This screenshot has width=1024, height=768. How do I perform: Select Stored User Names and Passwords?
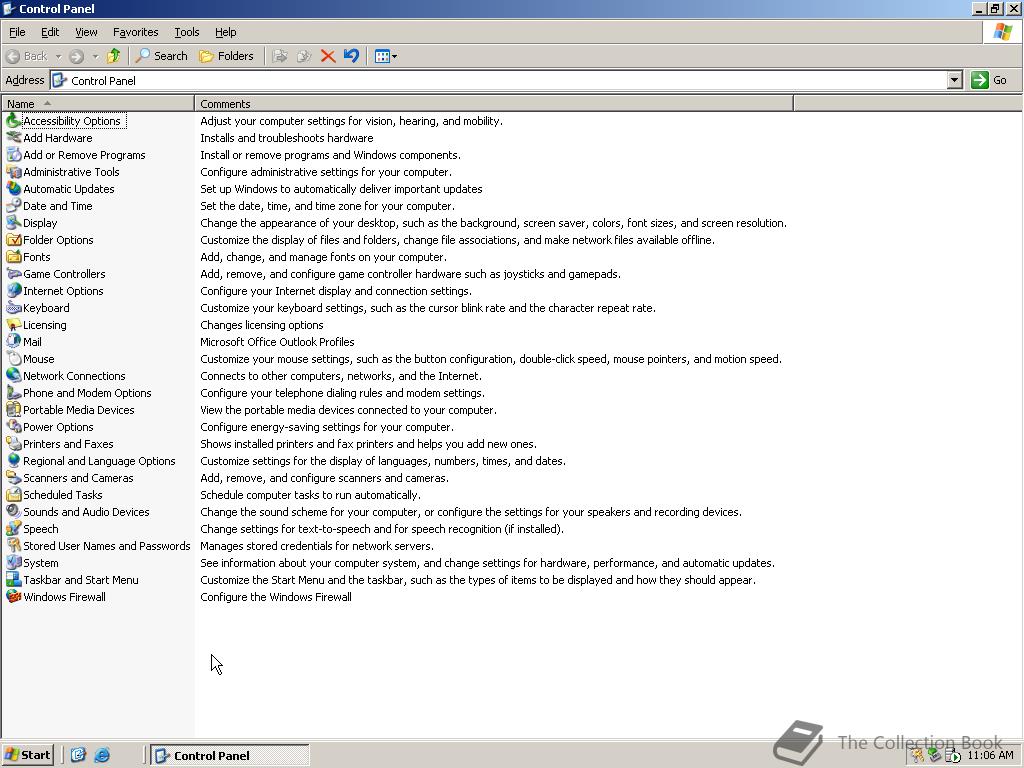[99, 545]
